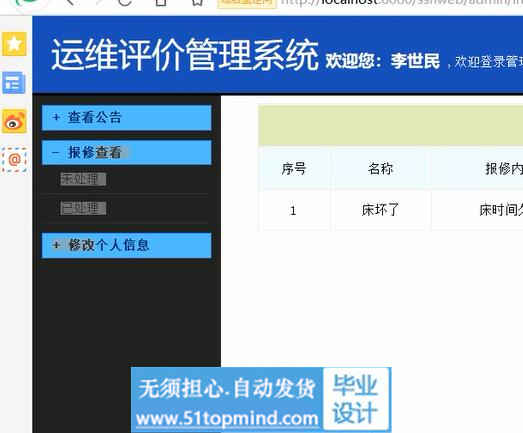This screenshot has width=523, height=433.
Task: Click the 李世民 username in header
Action: pos(415,61)
